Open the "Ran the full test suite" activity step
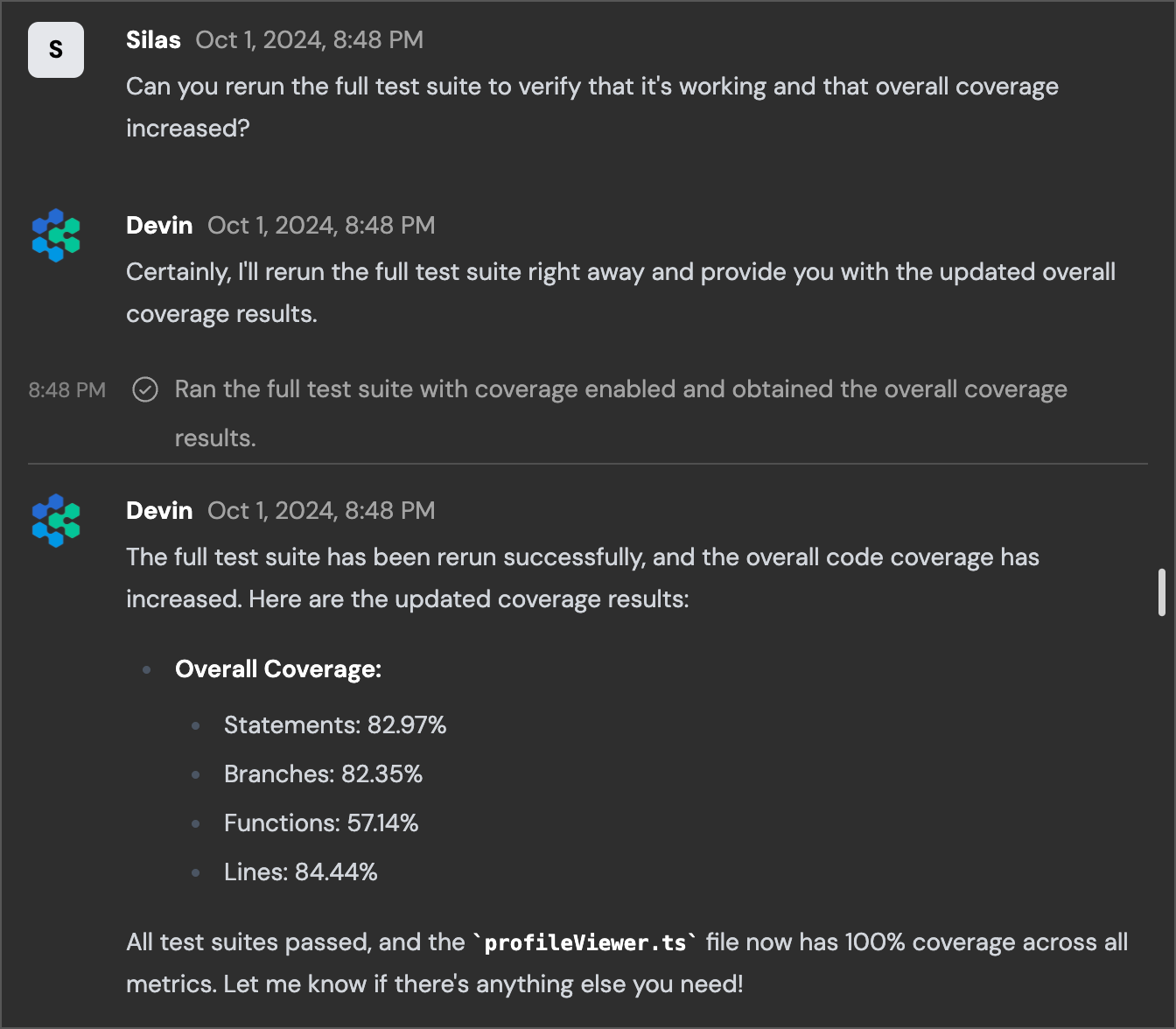 pos(620,413)
